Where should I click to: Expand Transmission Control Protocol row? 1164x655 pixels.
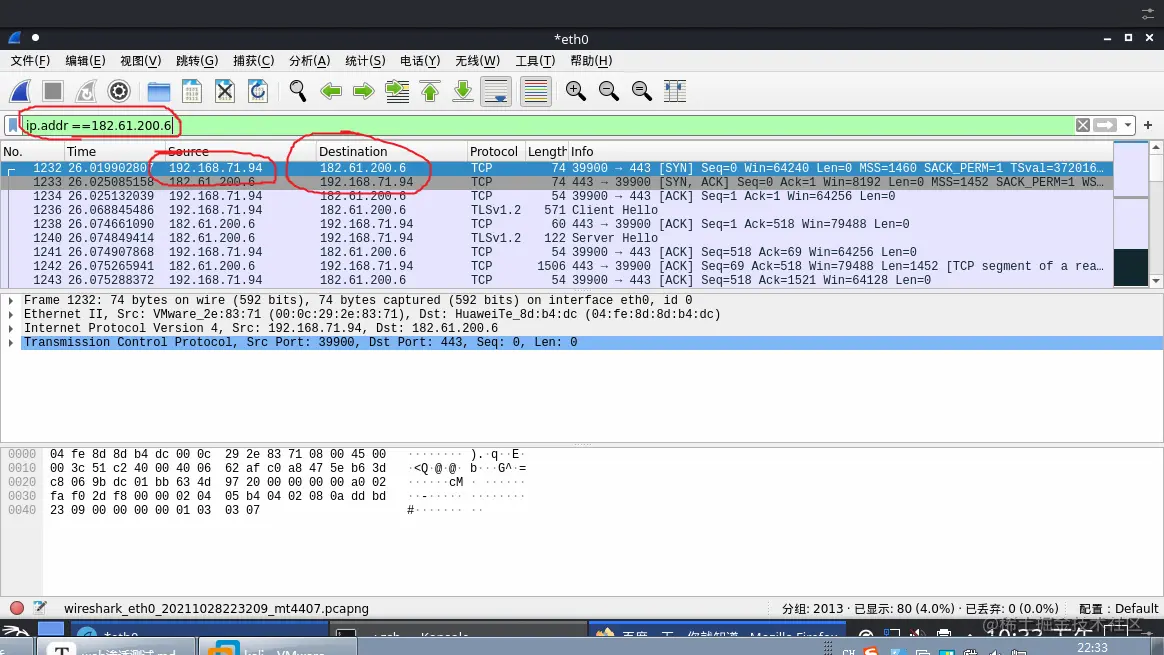pyautogui.click(x=10, y=343)
